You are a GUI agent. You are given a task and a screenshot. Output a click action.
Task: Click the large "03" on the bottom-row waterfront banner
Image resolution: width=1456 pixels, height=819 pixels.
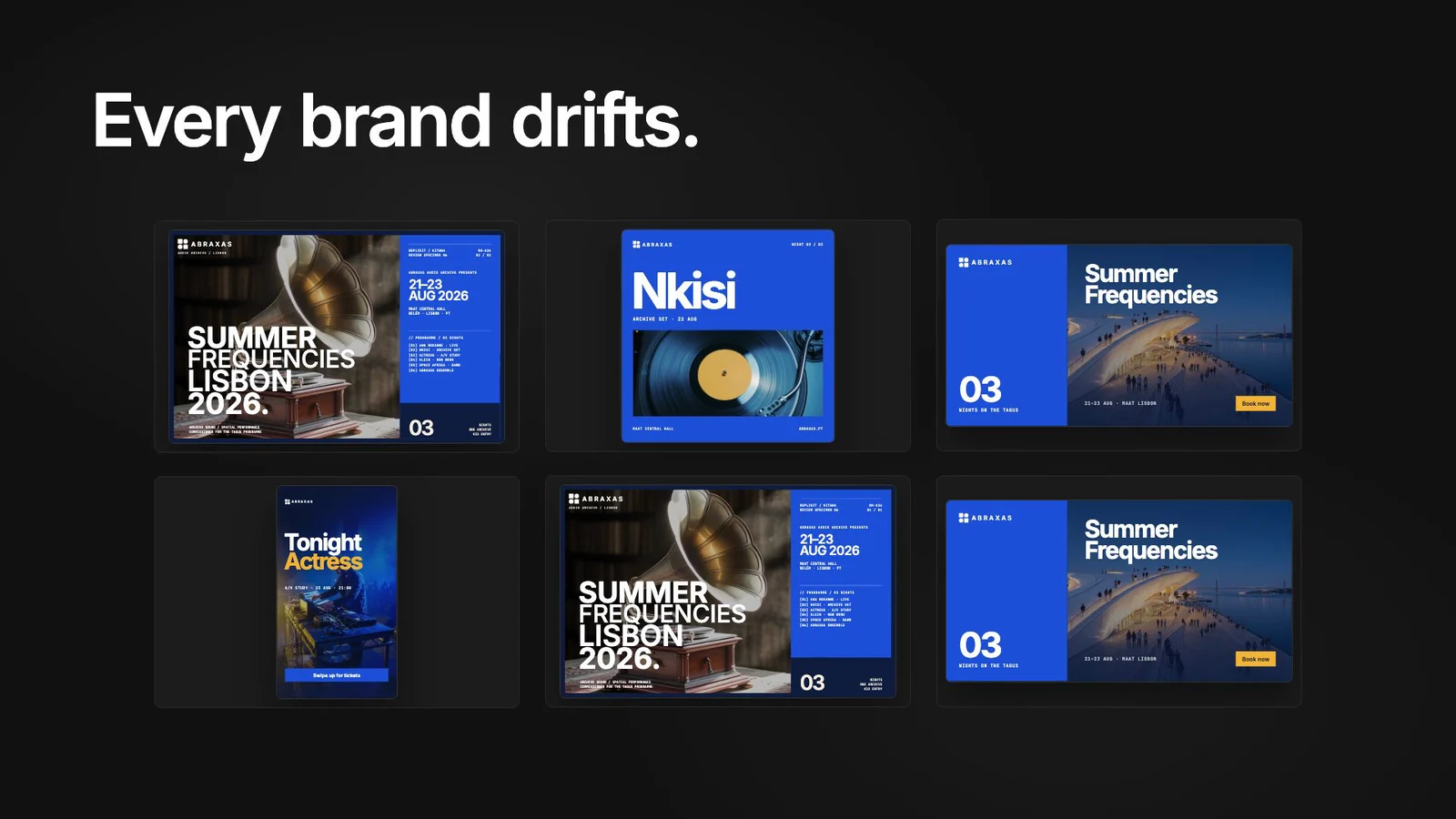pos(980,645)
